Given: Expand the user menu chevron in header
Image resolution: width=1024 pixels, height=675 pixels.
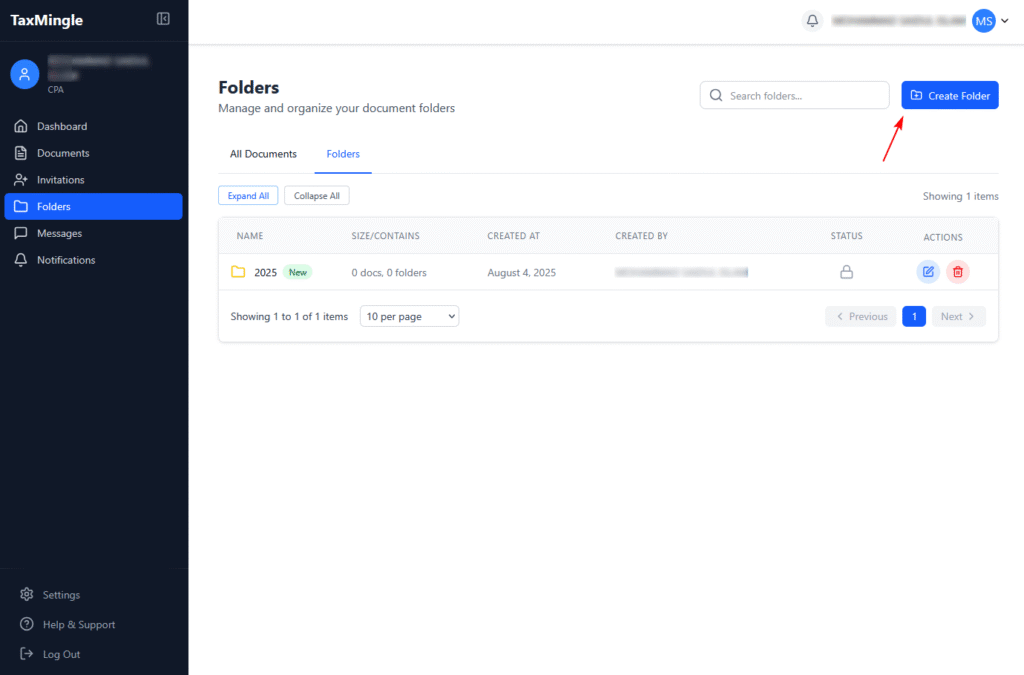Looking at the screenshot, I should pos(1004,21).
